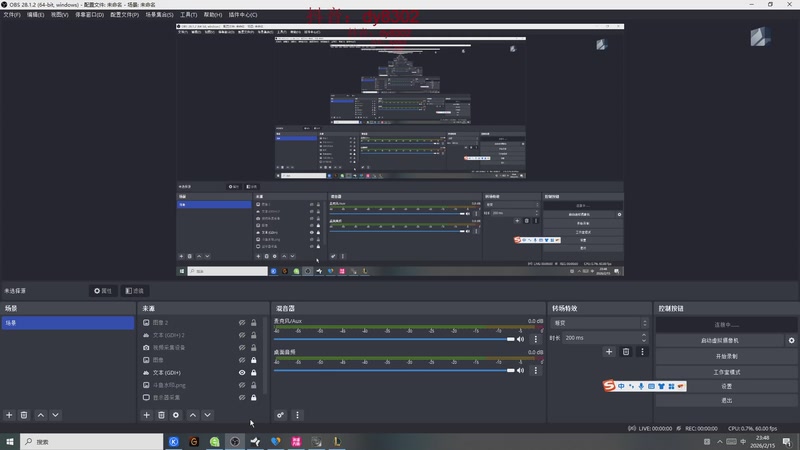The height and width of the screenshot is (450, 800).
Task: Open 文件(F) menu
Action: click(12, 15)
